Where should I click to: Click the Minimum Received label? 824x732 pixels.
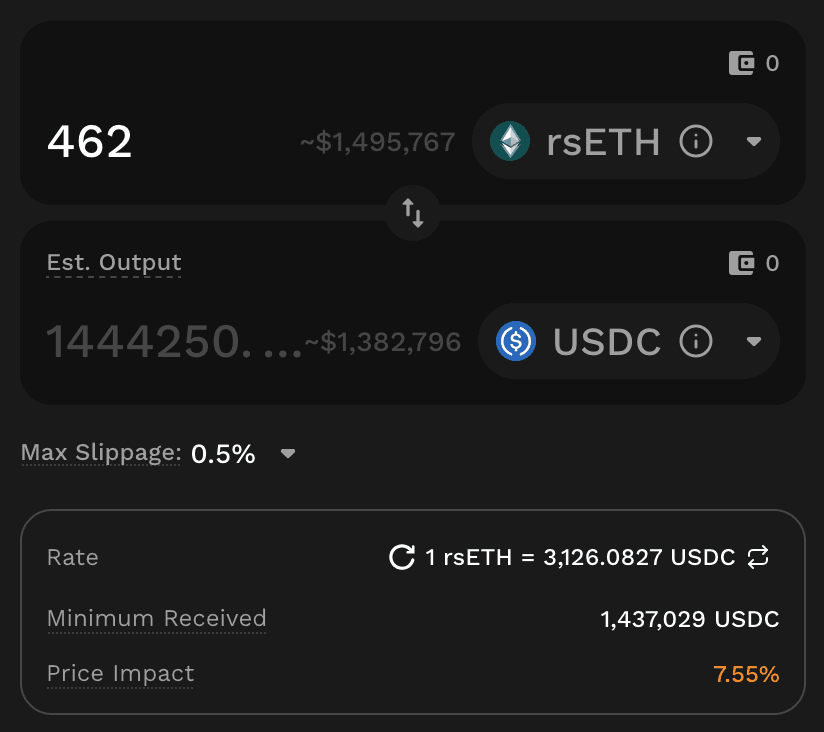156,619
